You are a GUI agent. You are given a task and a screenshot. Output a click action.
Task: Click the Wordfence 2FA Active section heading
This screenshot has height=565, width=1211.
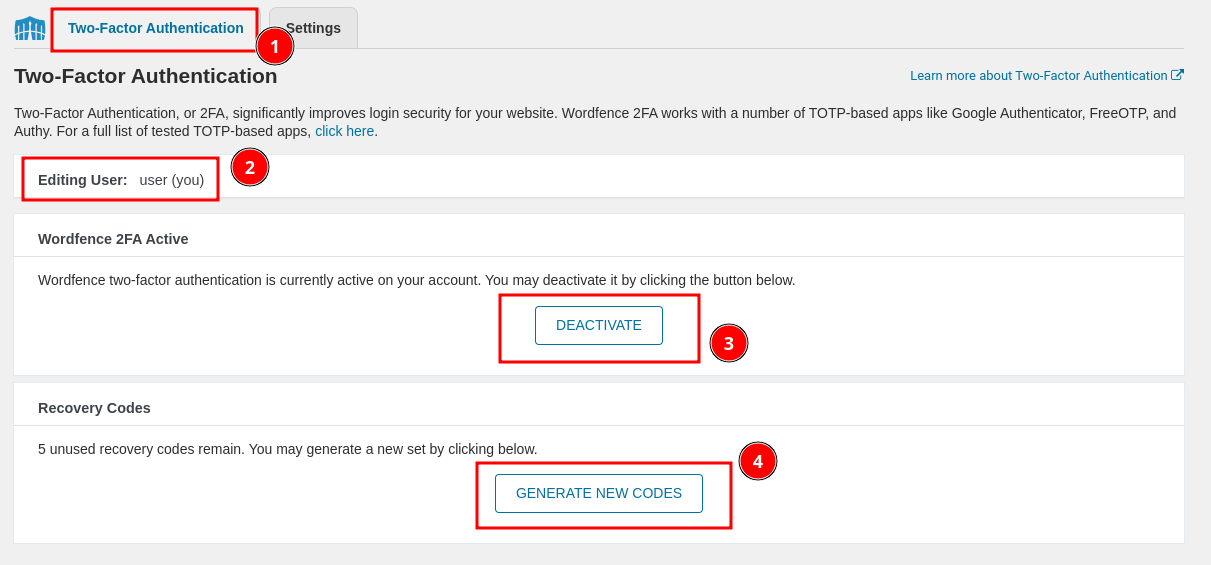click(113, 239)
